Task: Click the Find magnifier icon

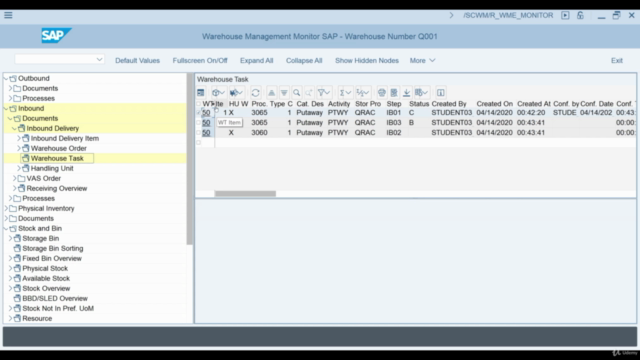Action: coord(297,93)
